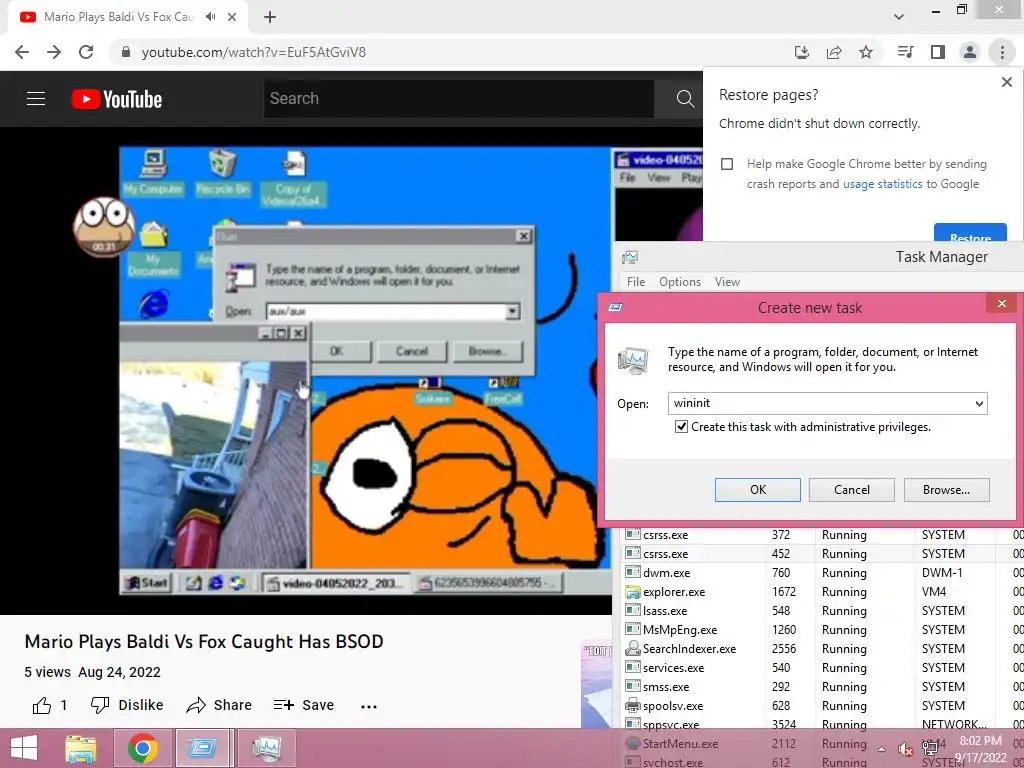Viewport: 1024px width, 768px height.
Task: Select csrss.exe row with PID 372
Action: pos(823,535)
